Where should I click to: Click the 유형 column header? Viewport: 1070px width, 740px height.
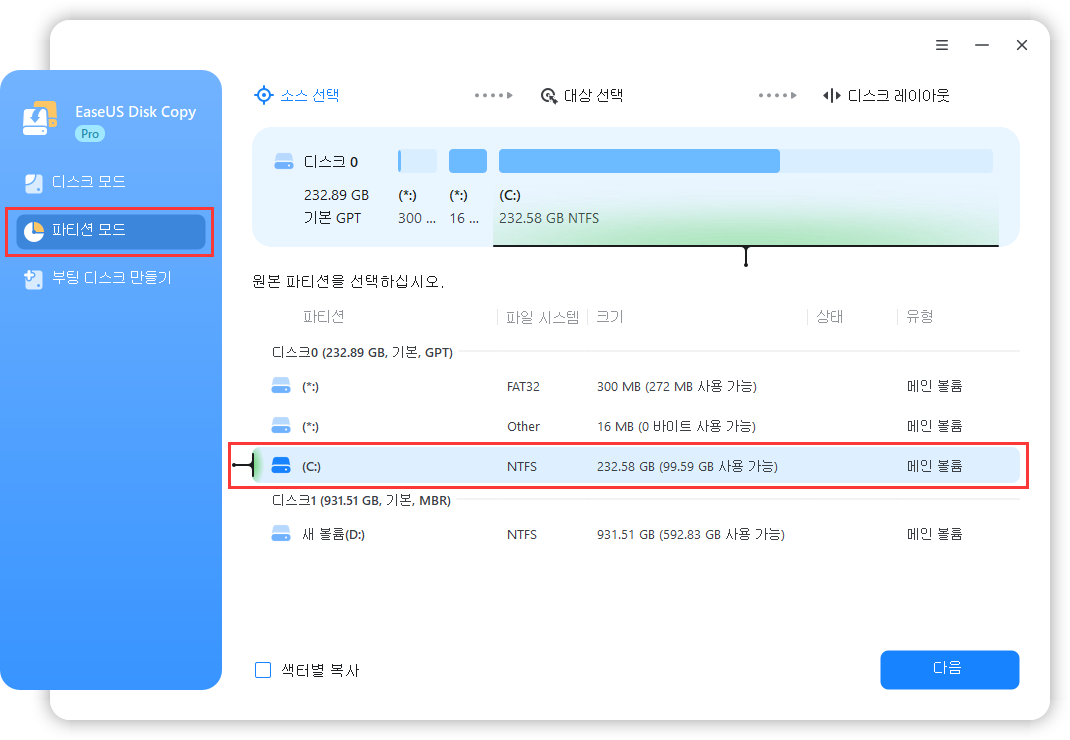918,316
